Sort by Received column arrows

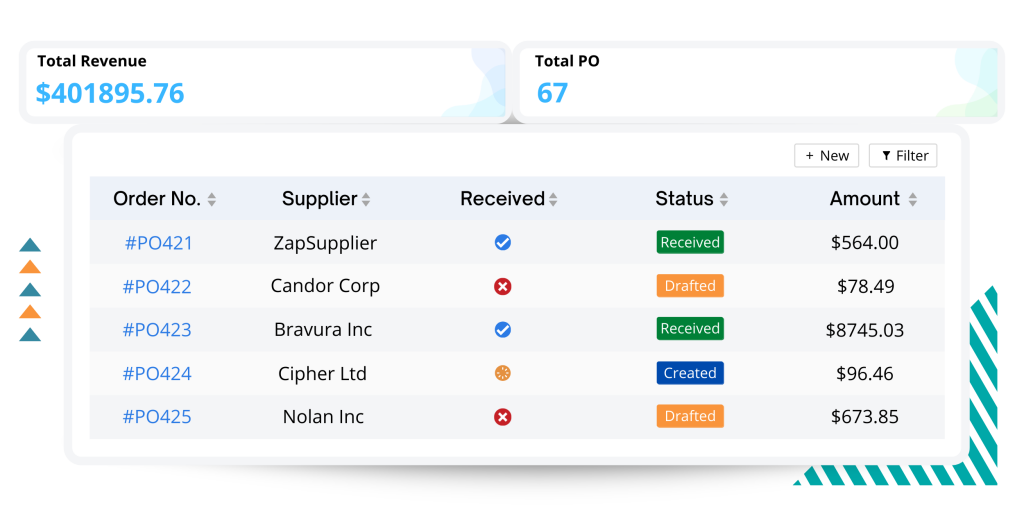pos(553,200)
